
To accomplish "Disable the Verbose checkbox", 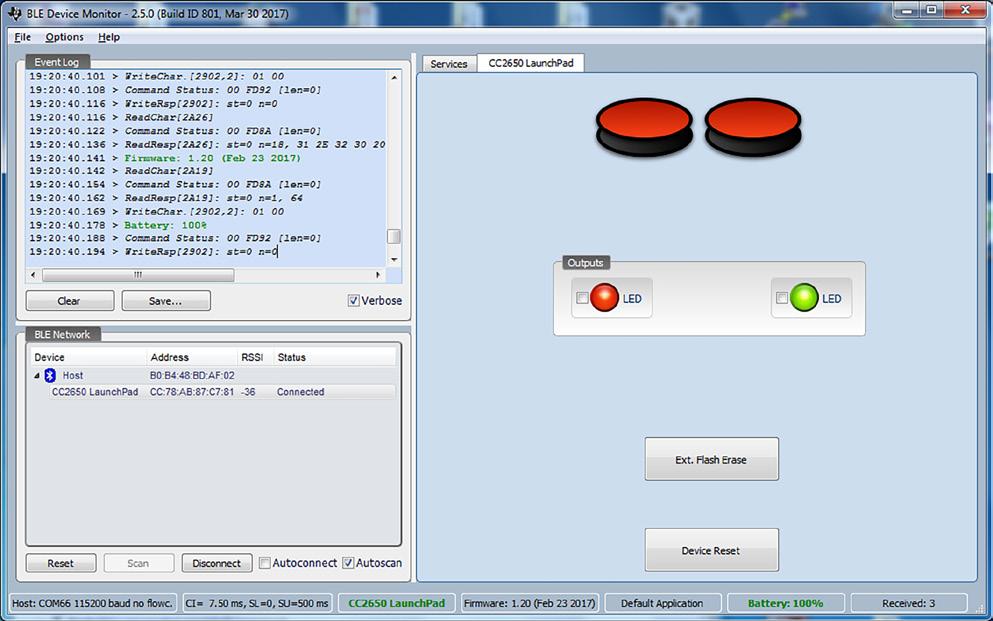I will point(353,301).
